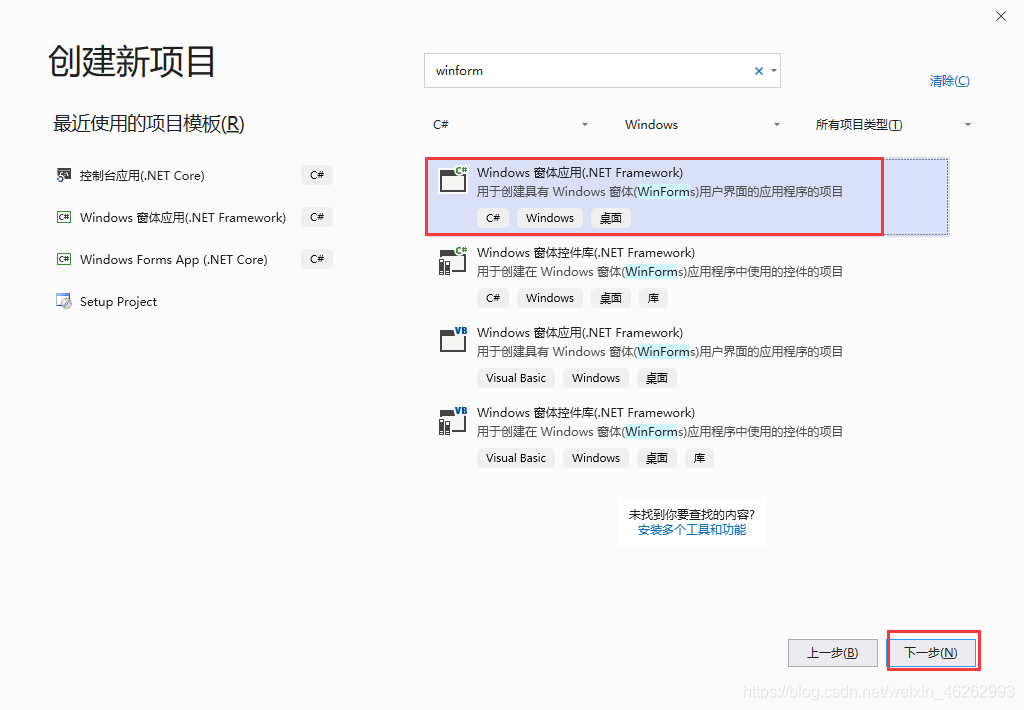Click the Visual Basic tag under VB 窗体应用 template

pyautogui.click(x=516, y=378)
